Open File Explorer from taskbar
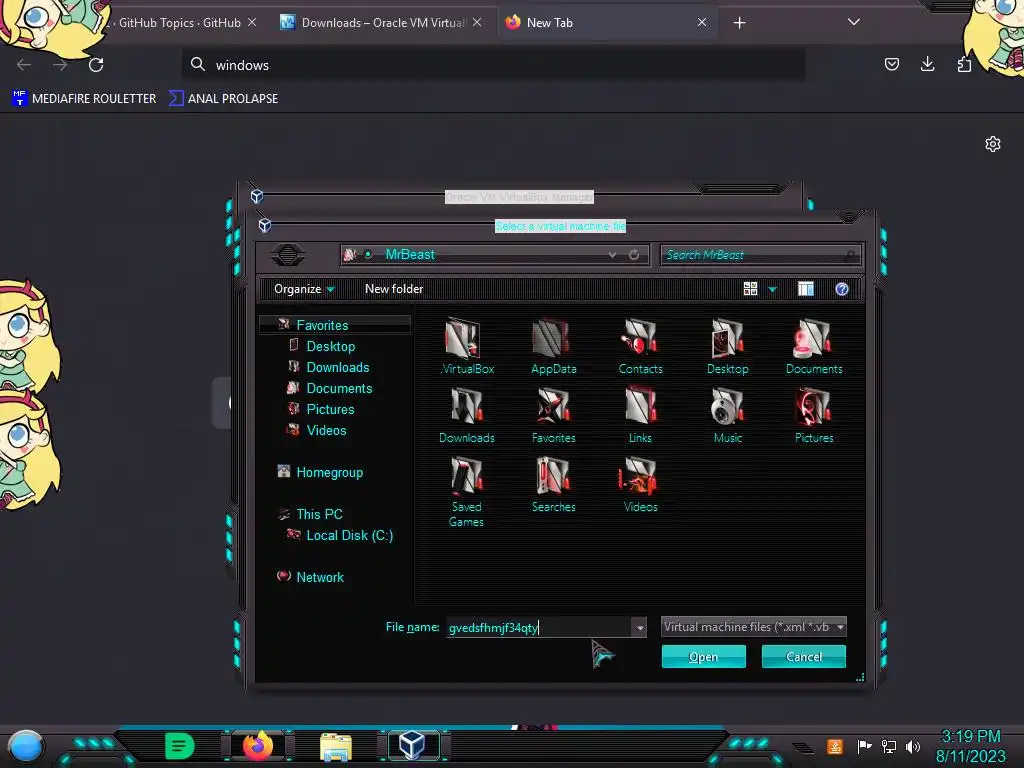Image resolution: width=1024 pixels, height=768 pixels. tap(336, 746)
